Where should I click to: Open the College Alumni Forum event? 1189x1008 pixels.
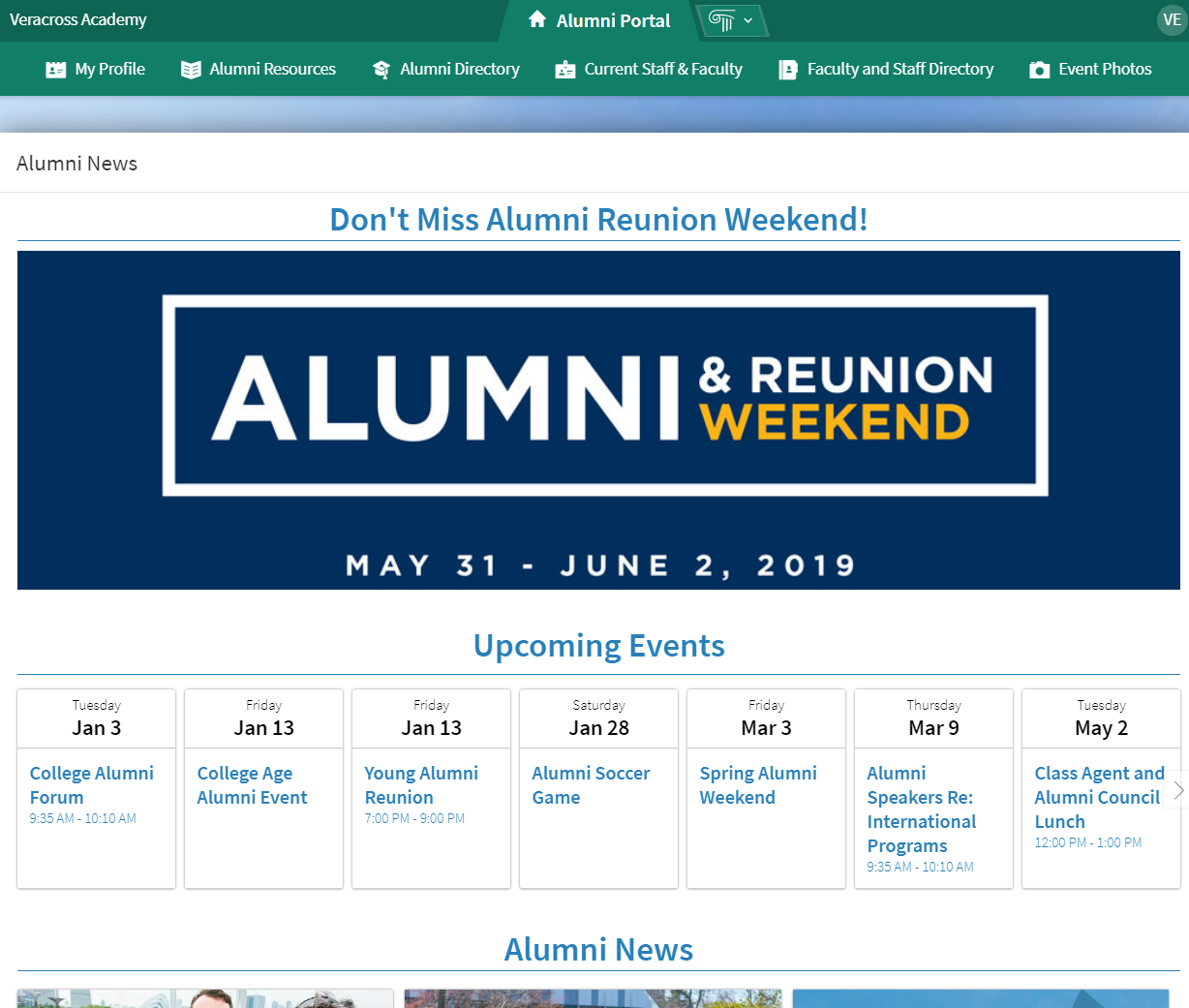92,784
